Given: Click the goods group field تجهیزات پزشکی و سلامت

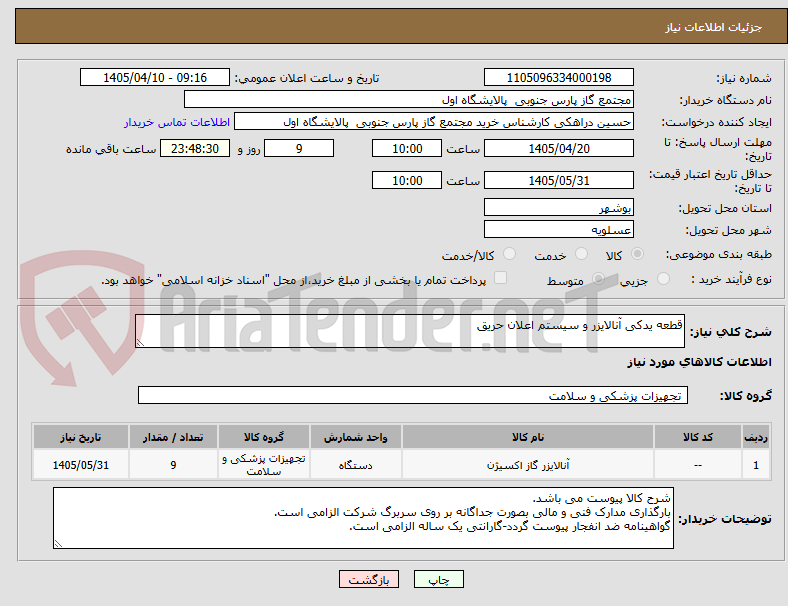Looking at the screenshot, I should [413, 395].
